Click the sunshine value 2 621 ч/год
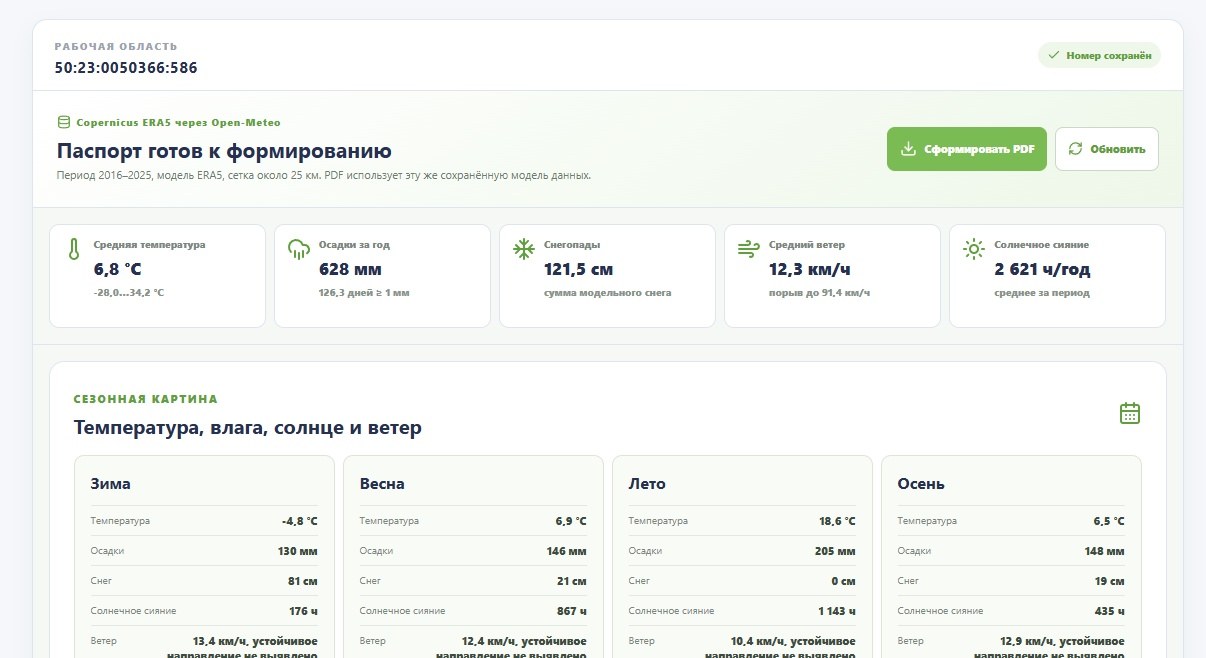The image size is (1206, 658). 1042,269
